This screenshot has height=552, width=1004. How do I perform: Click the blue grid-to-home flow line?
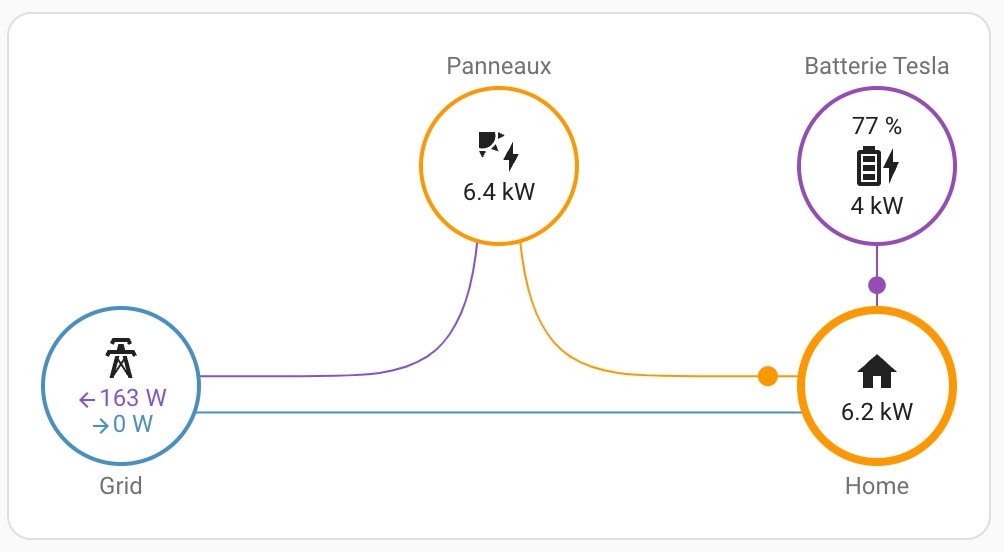500,412
